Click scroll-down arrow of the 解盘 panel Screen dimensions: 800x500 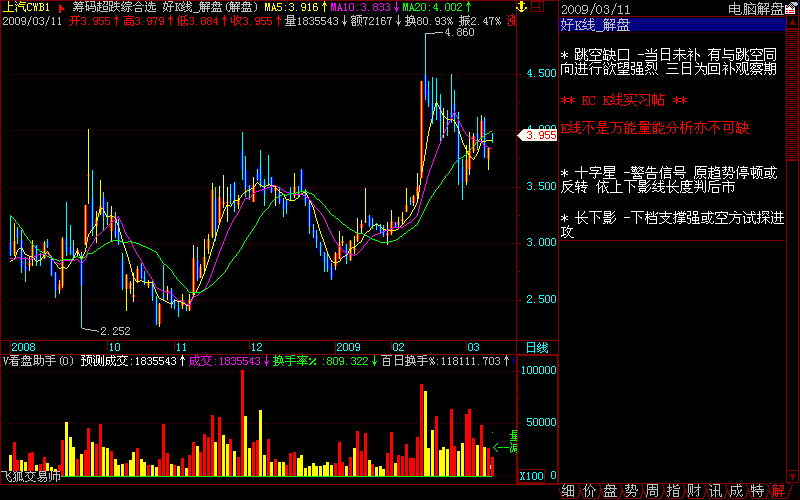(792, 477)
